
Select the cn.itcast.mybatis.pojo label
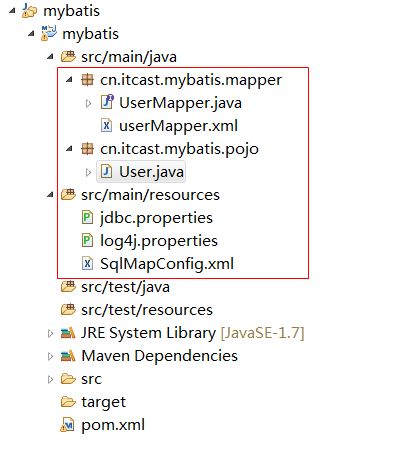pos(179,149)
